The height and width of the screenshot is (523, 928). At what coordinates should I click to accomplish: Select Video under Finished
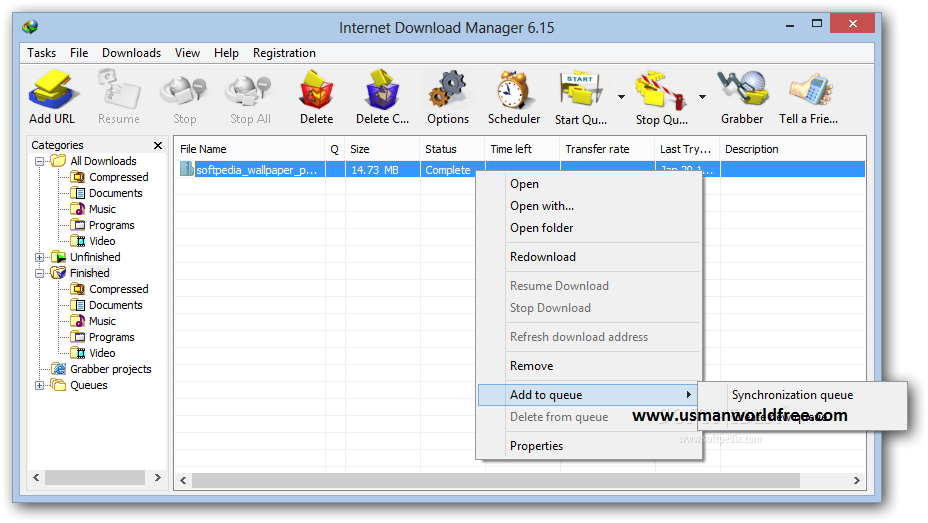point(102,353)
